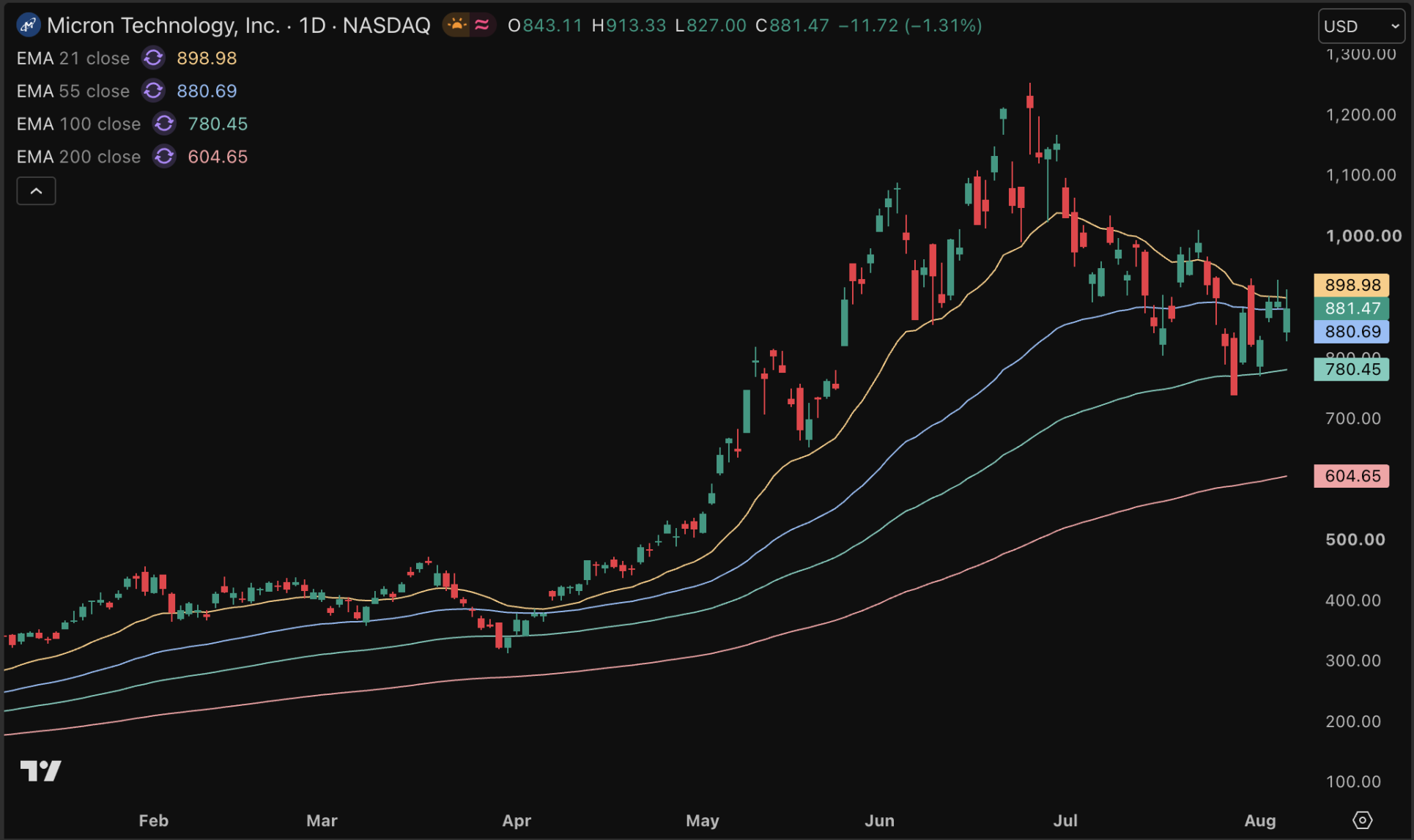The image size is (1414, 840).
Task: Select the EMA 100 close indicator label
Action: [x=78, y=124]
